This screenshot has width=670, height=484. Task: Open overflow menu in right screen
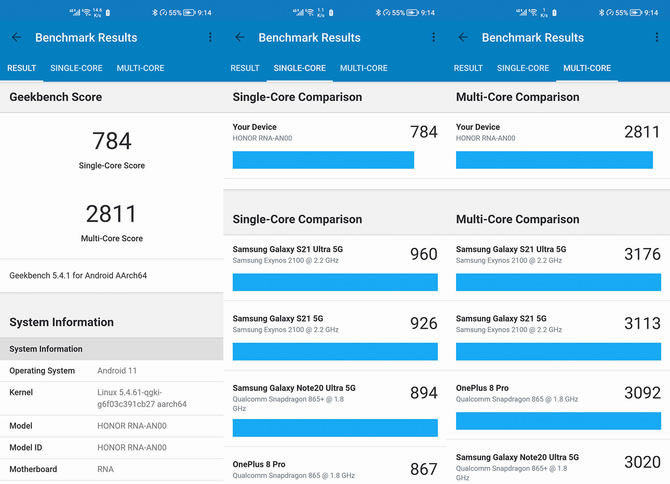657,38
